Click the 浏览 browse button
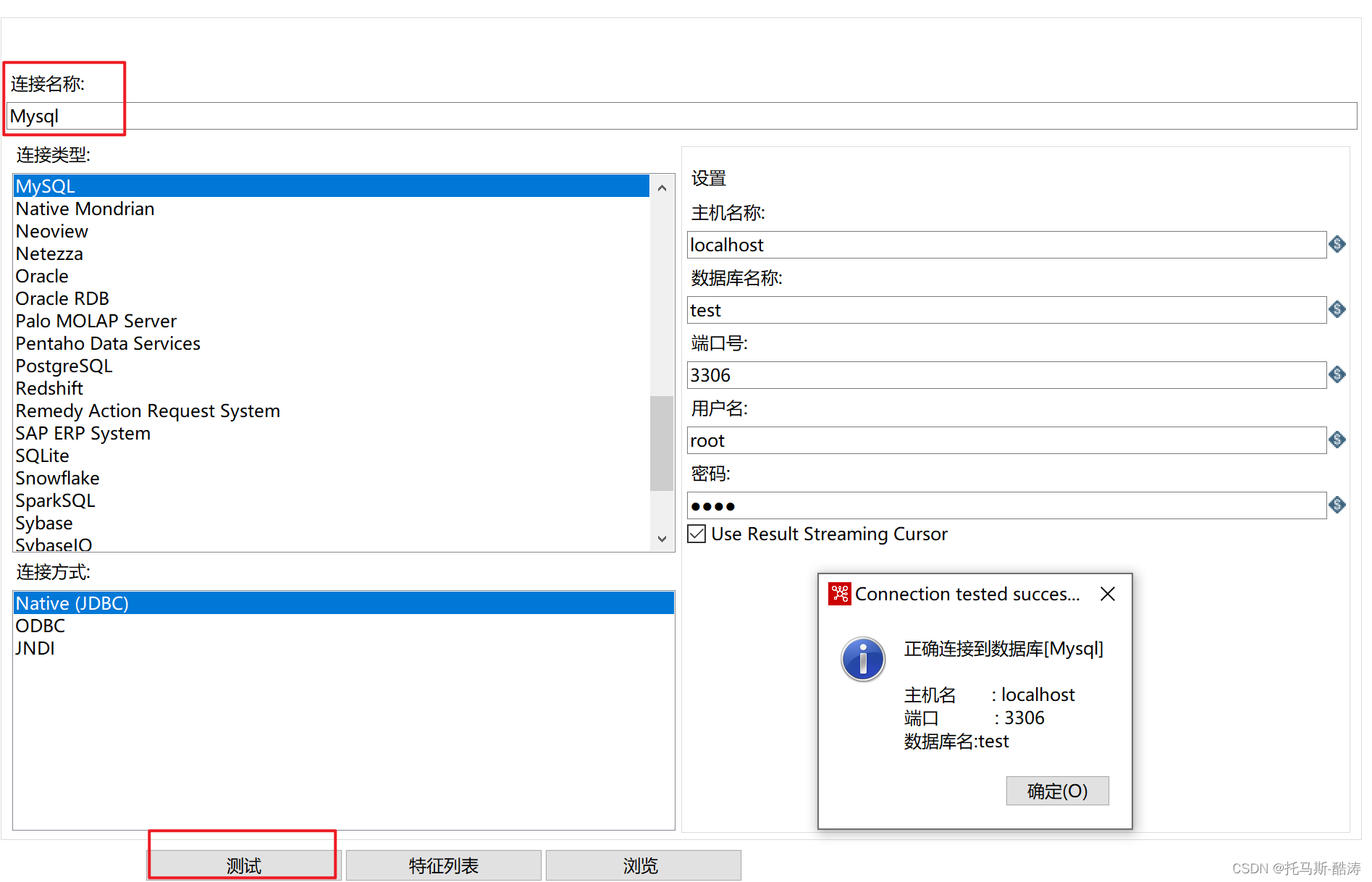This screenshot has height=882, width=1372. [x=643, y=865]
